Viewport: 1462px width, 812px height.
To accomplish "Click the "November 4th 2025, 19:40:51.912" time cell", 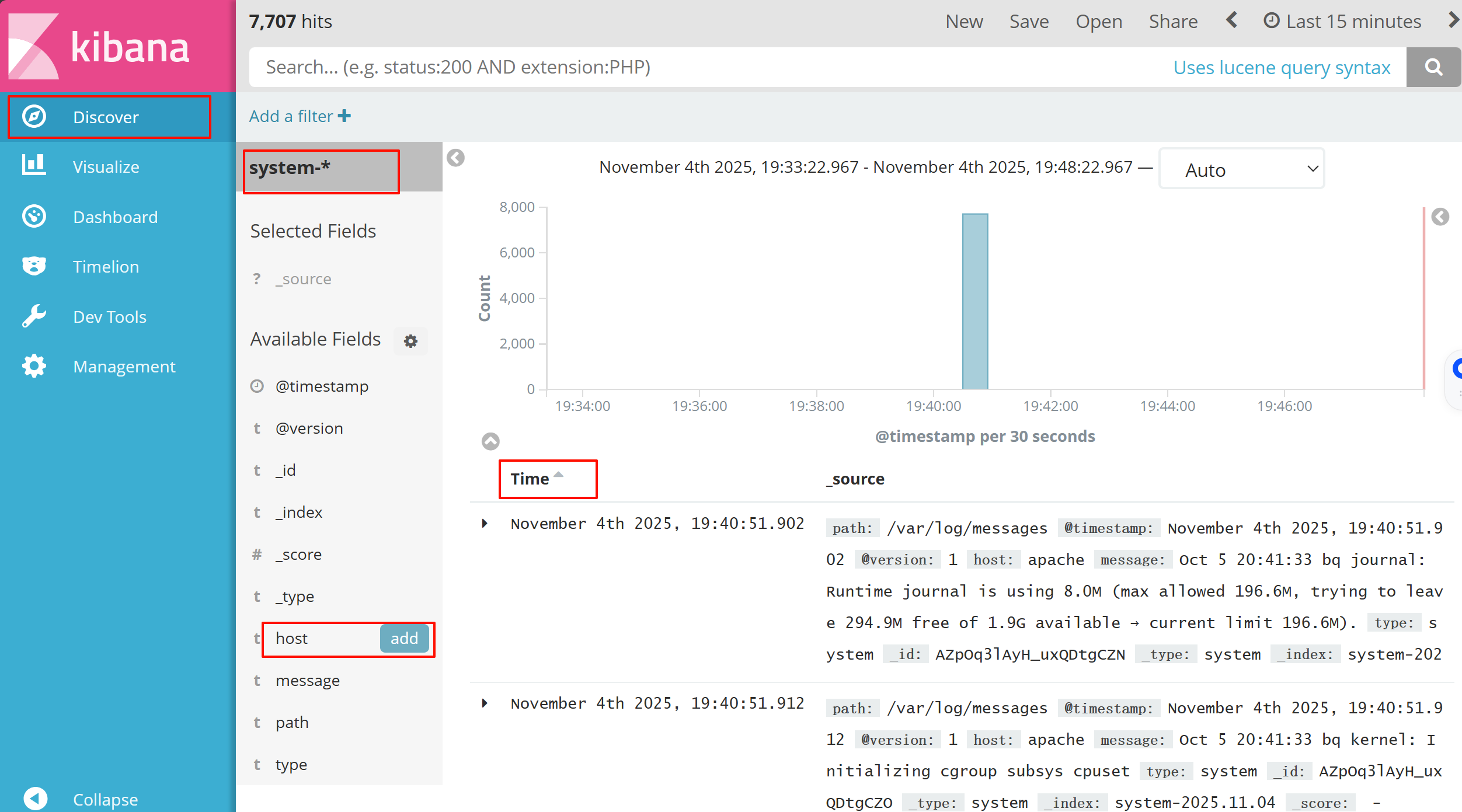I will (x=657, y=703).
